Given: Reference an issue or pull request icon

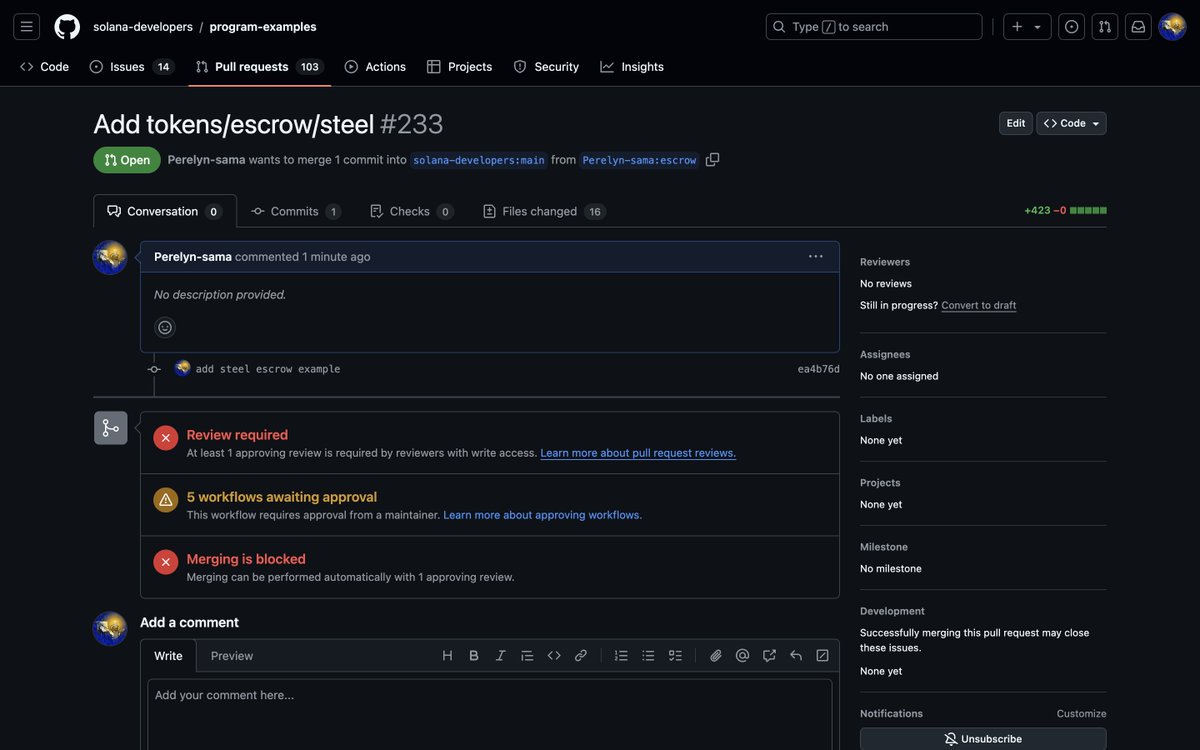Looking at the screenshot, I should pos(769,656).
